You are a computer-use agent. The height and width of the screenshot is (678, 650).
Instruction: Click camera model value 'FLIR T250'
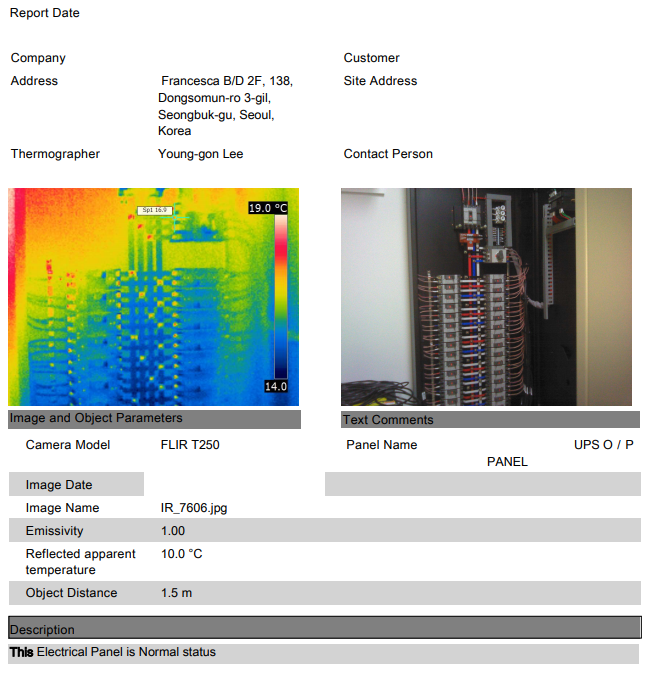point(190,445)
